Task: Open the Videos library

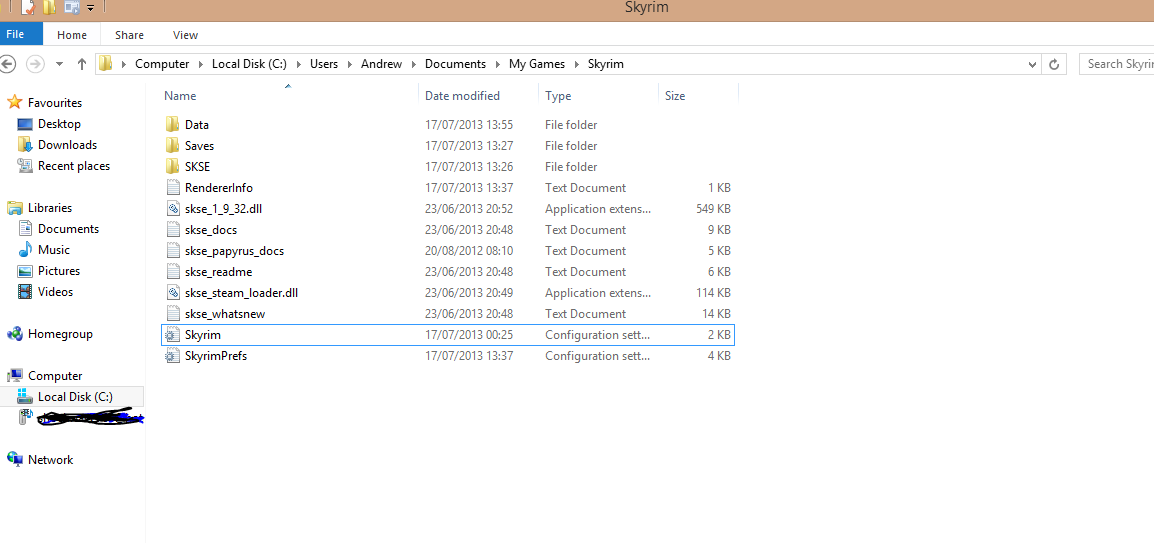Action: coord(55,291)
